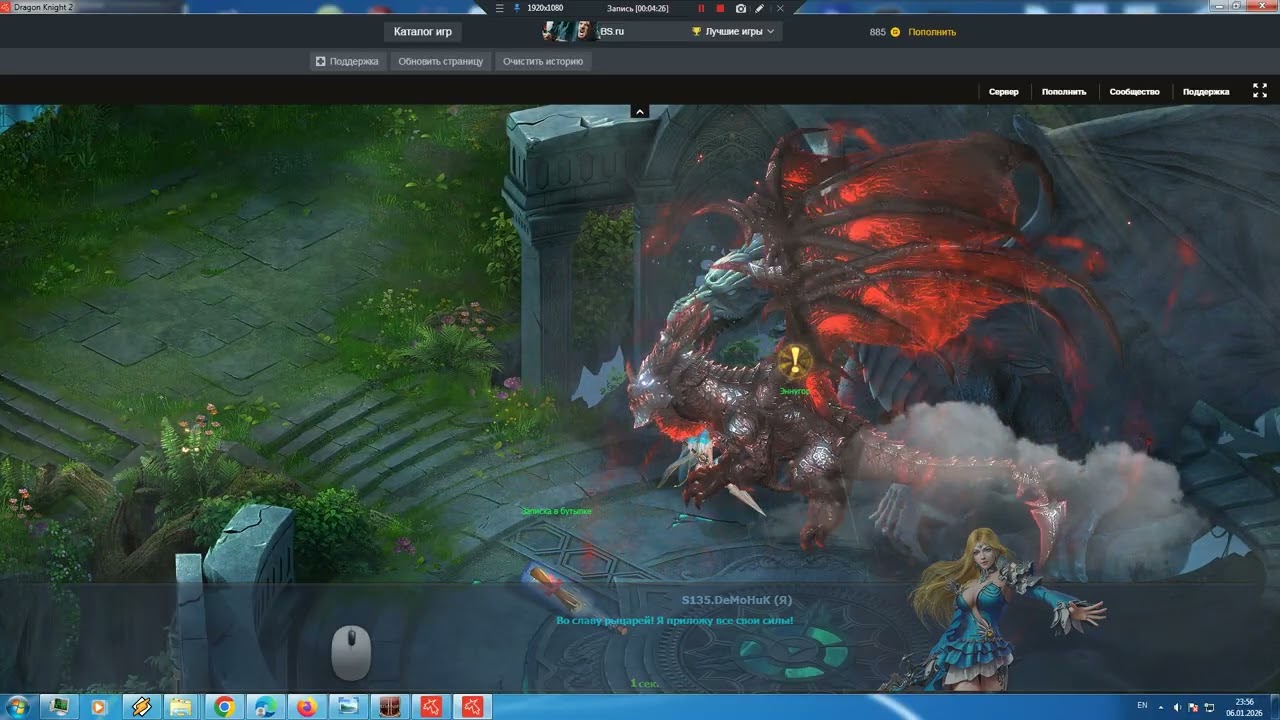Viewport: 1280px width, 720px height.
Task: Click the trophy icon beside Лучшие игры
Action: tap(696, 32)
